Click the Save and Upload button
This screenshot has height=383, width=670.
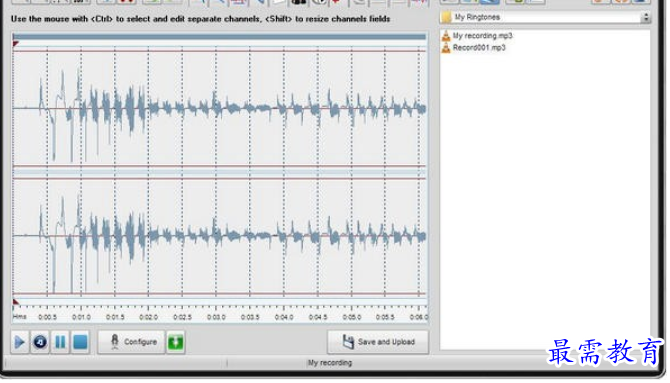378,342
